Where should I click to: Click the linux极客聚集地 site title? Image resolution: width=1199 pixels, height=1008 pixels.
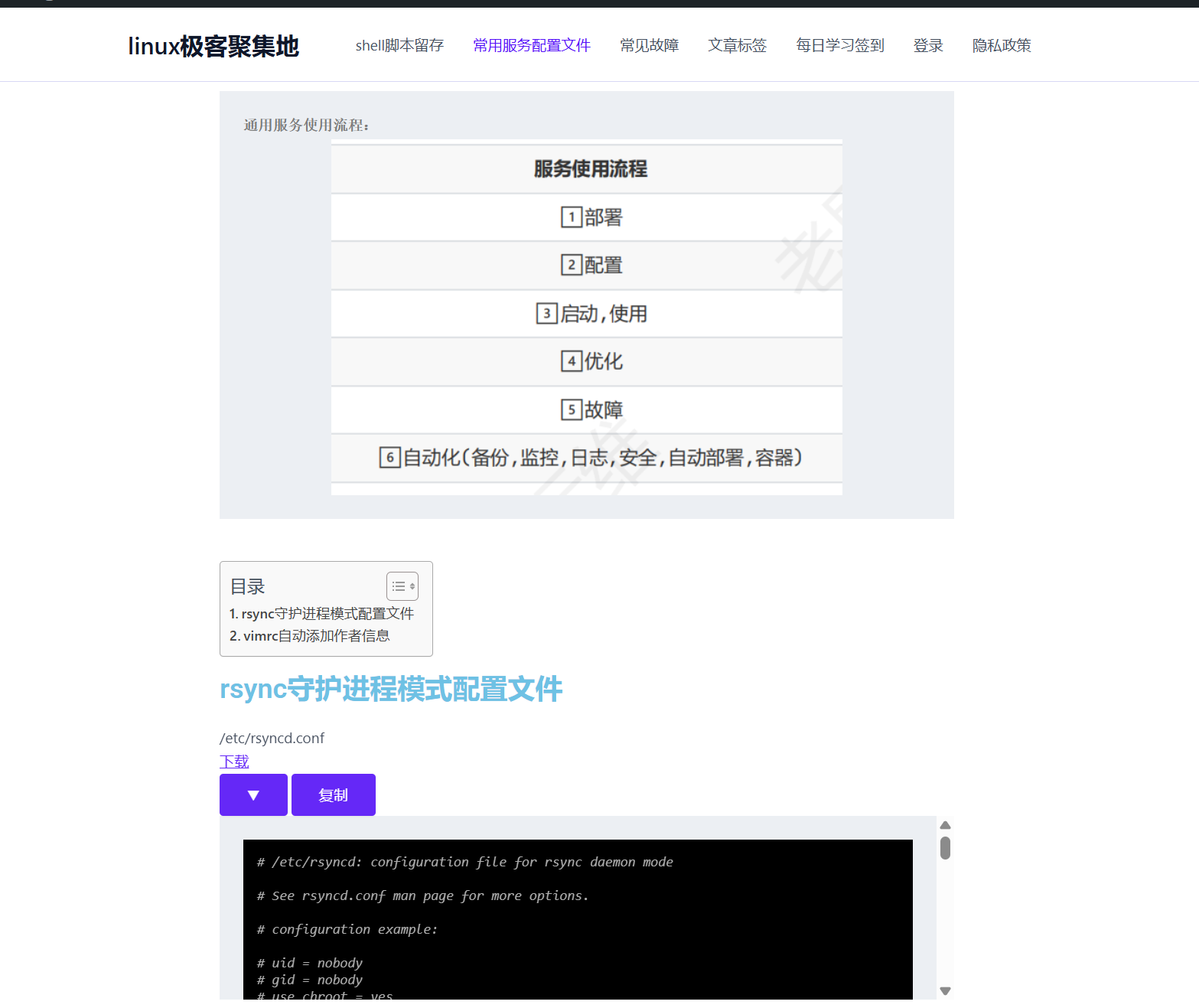(x=213, y=46)
